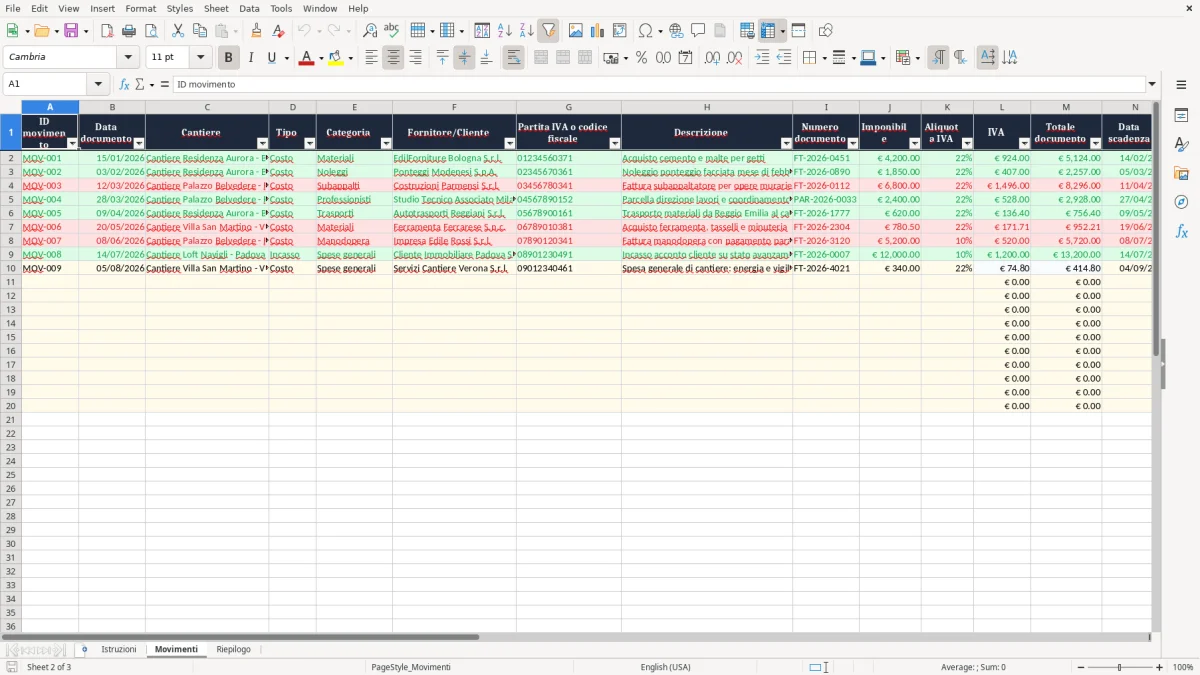Export directly as PDF
1200x675 pixels.
(x=107, y=31)
